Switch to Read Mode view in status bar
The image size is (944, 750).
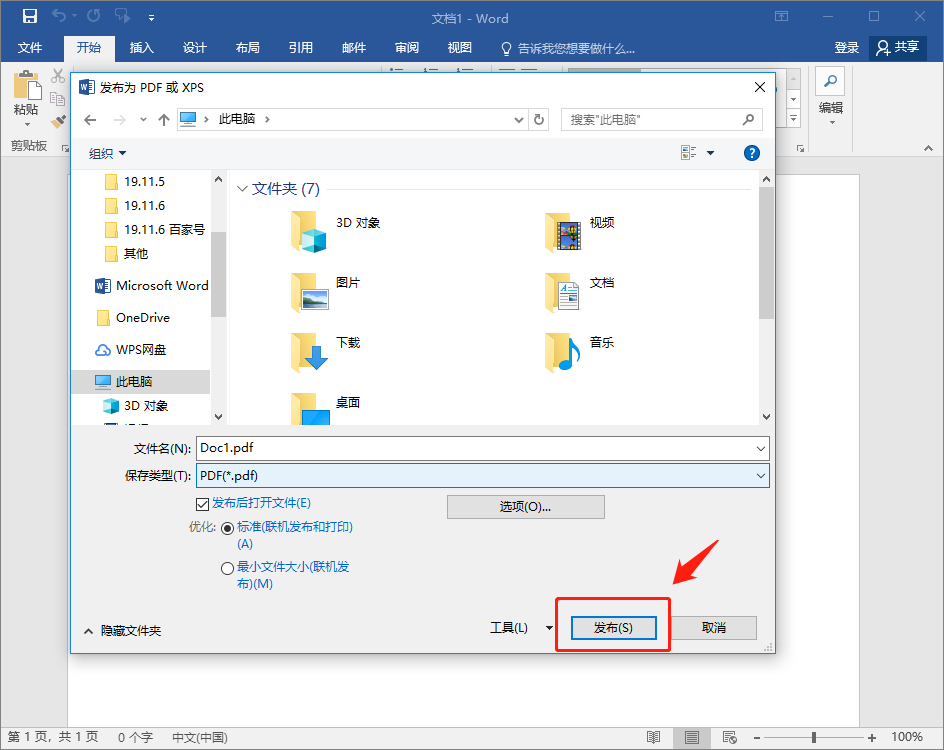tap(653, 737)
